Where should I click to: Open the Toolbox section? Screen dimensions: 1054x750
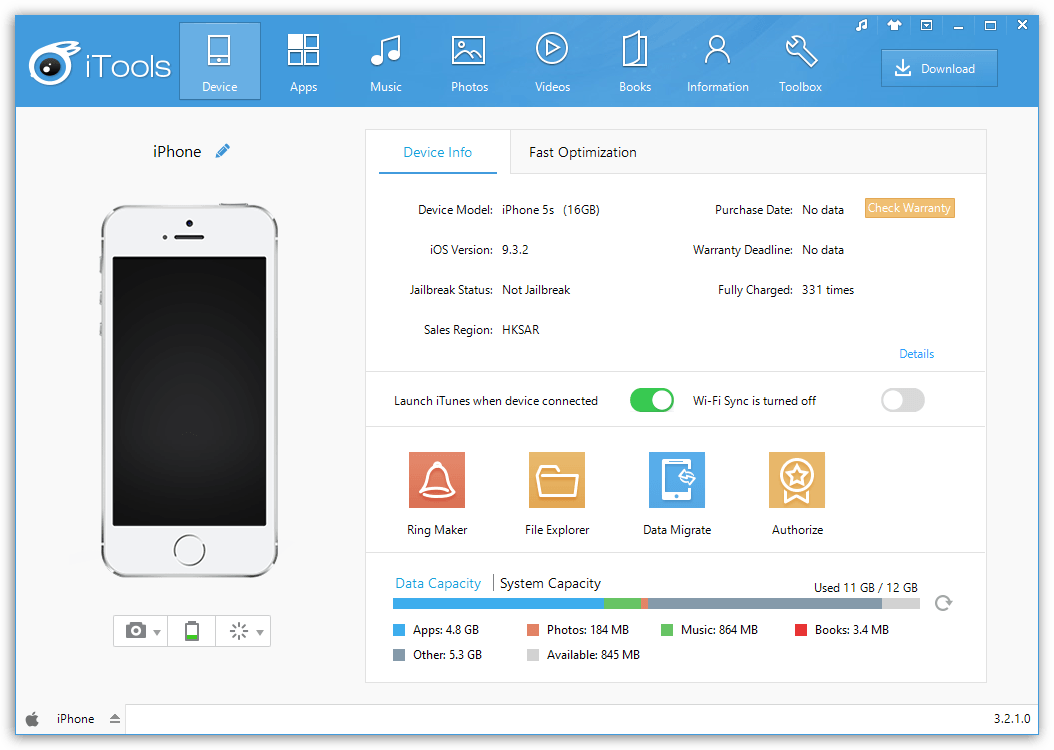click(x=800, y=62)
